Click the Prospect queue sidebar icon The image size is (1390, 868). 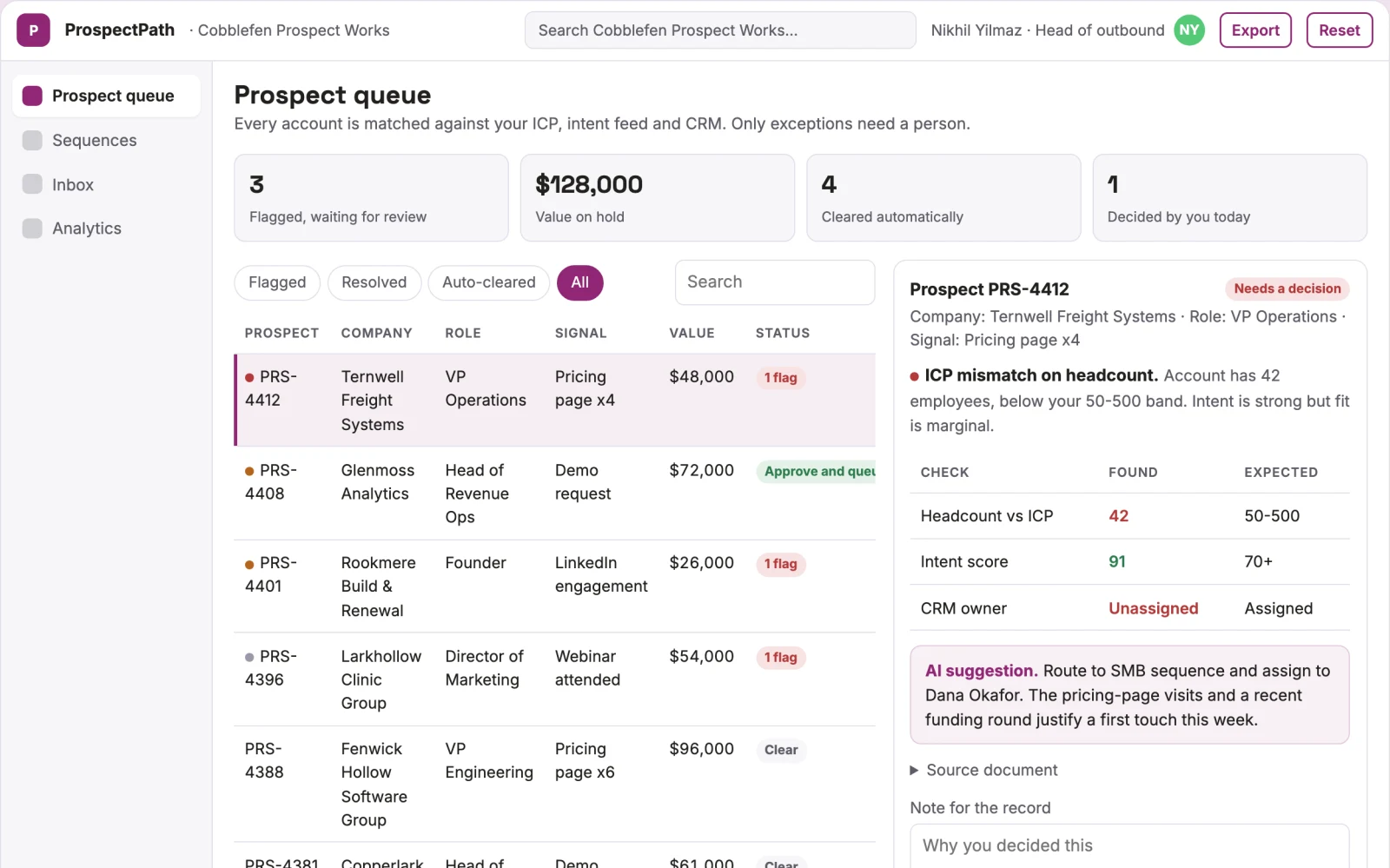click(32, 96)
